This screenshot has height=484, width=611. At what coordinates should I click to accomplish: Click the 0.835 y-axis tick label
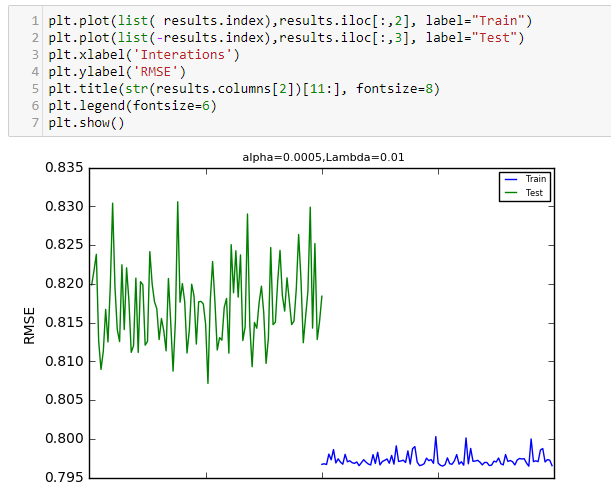pyautogui.click(x=64, y=168)
